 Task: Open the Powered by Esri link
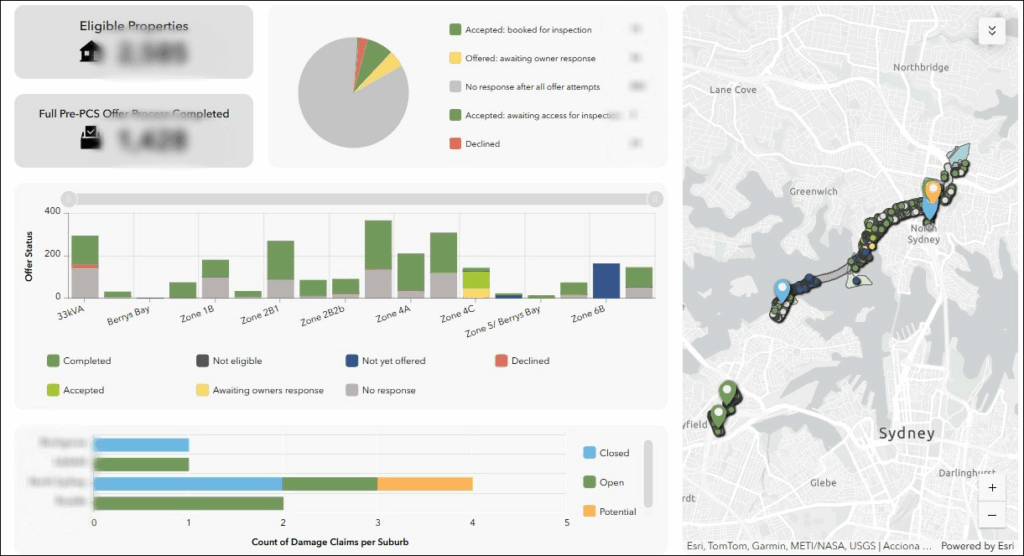(977, 546)
